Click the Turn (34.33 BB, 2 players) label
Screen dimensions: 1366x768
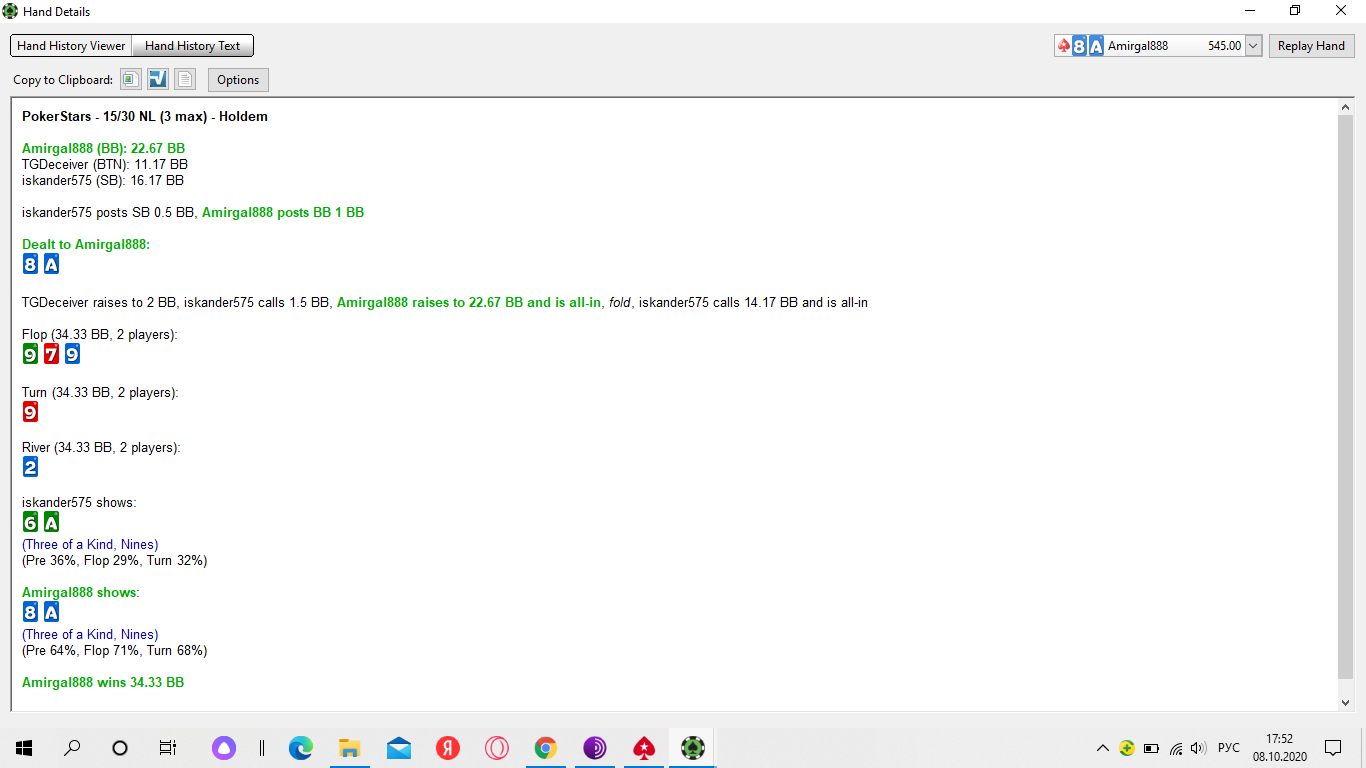100,393
